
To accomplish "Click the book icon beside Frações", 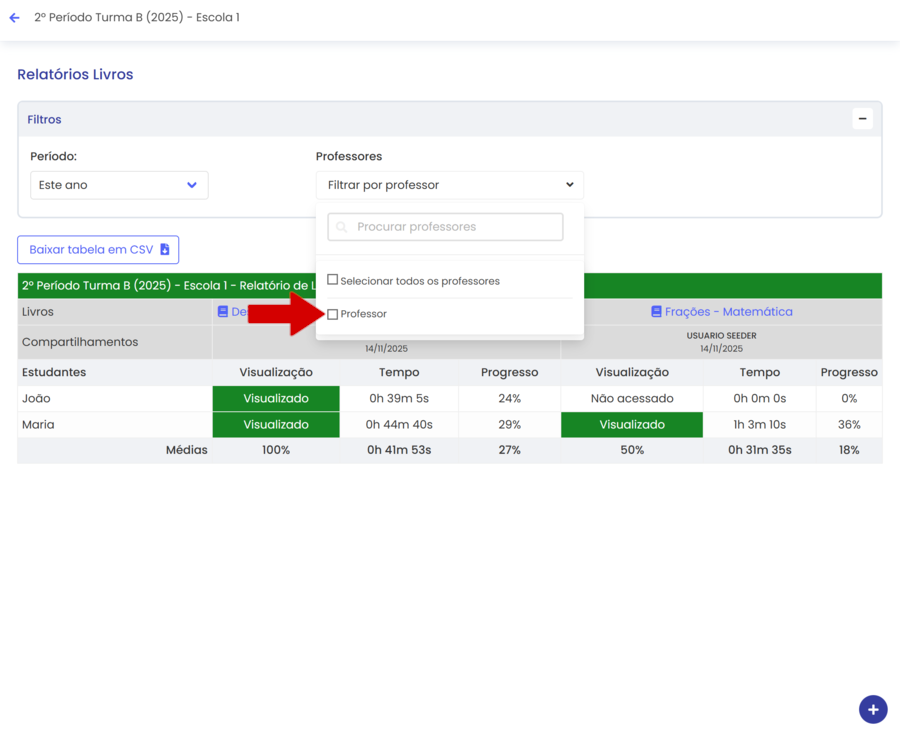I will (656, 312).
